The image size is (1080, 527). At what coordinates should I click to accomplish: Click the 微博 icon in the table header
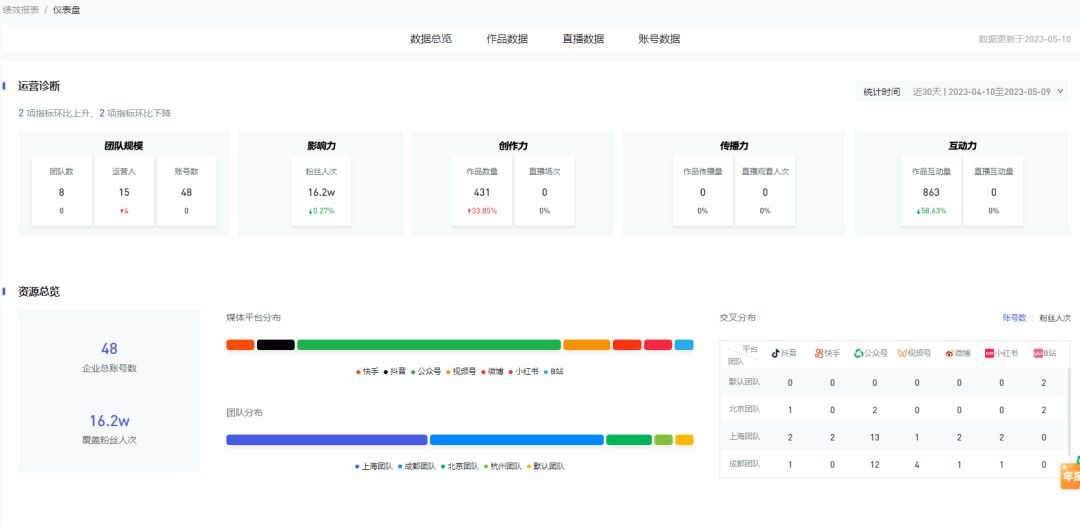tap(949, 353)
